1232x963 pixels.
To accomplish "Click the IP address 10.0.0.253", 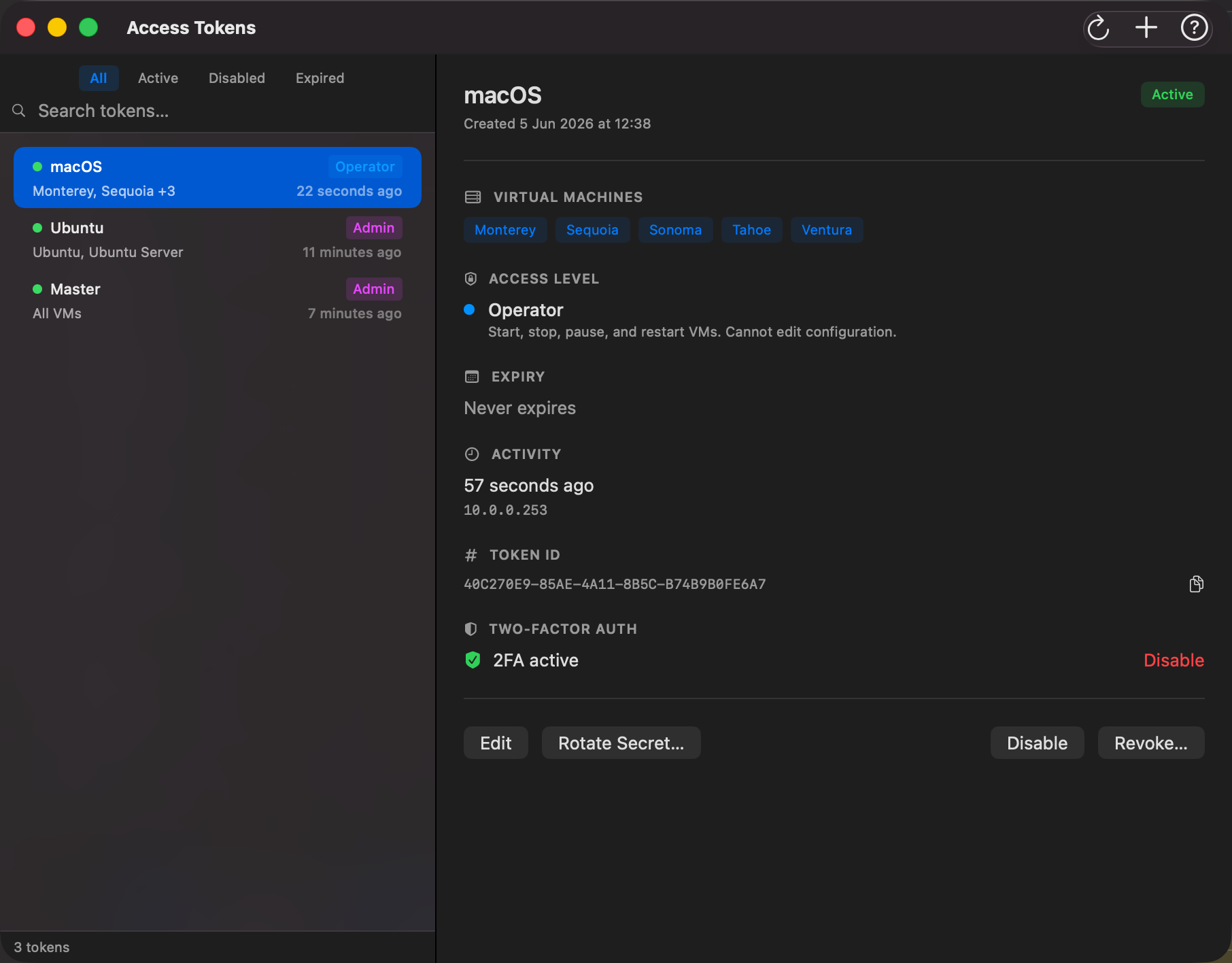I will [x=505, y=510].
